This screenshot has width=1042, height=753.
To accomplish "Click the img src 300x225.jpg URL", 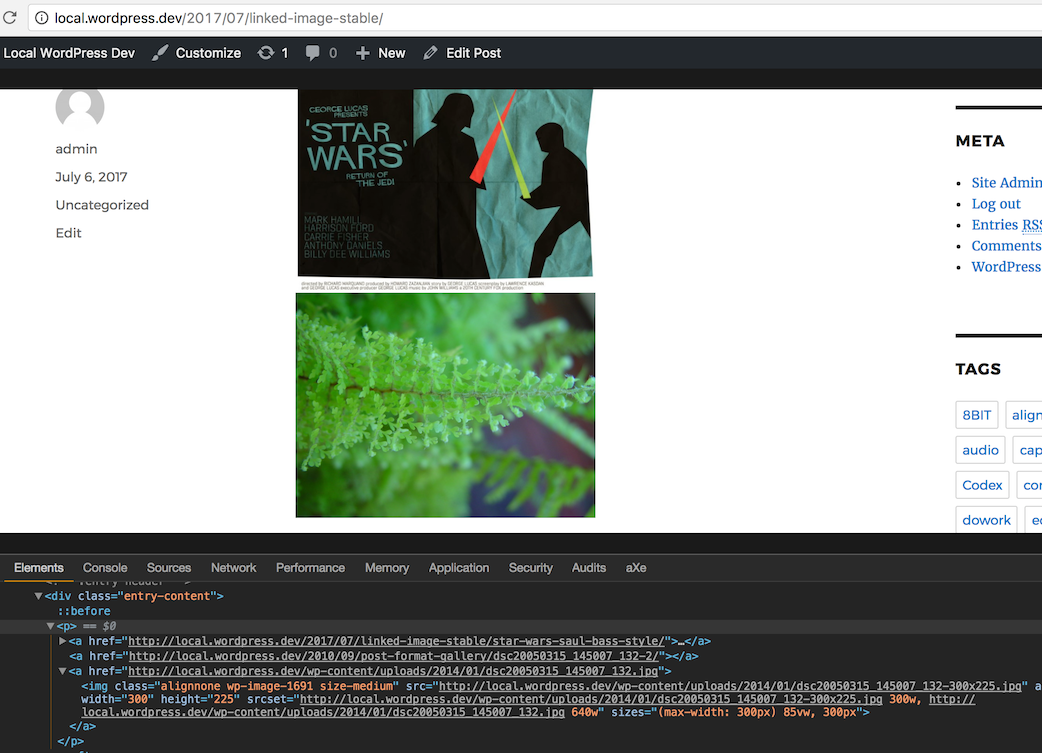I will coord(730,686).
